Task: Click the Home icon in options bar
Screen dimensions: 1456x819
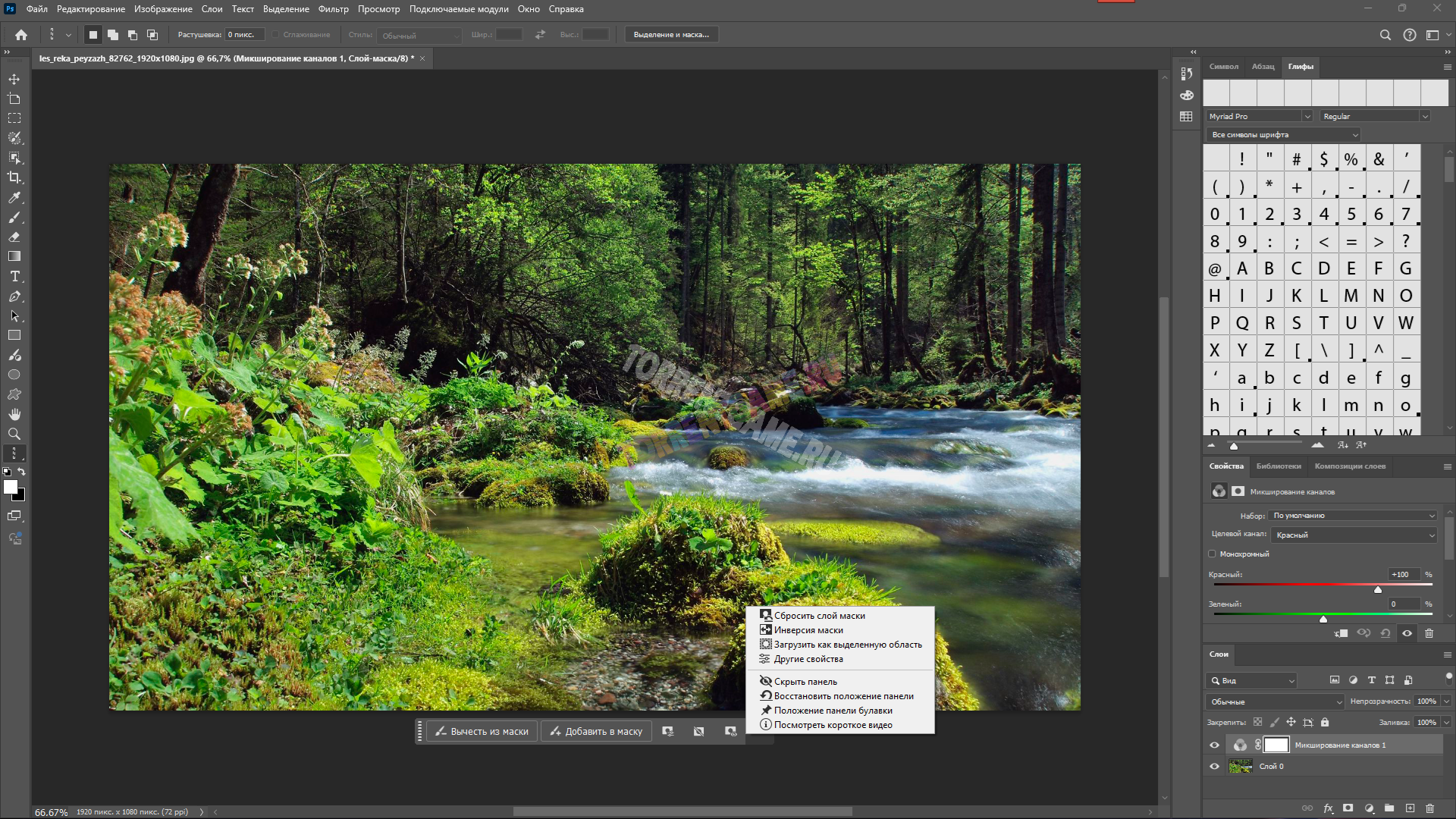Action: [x=21, y=35]
